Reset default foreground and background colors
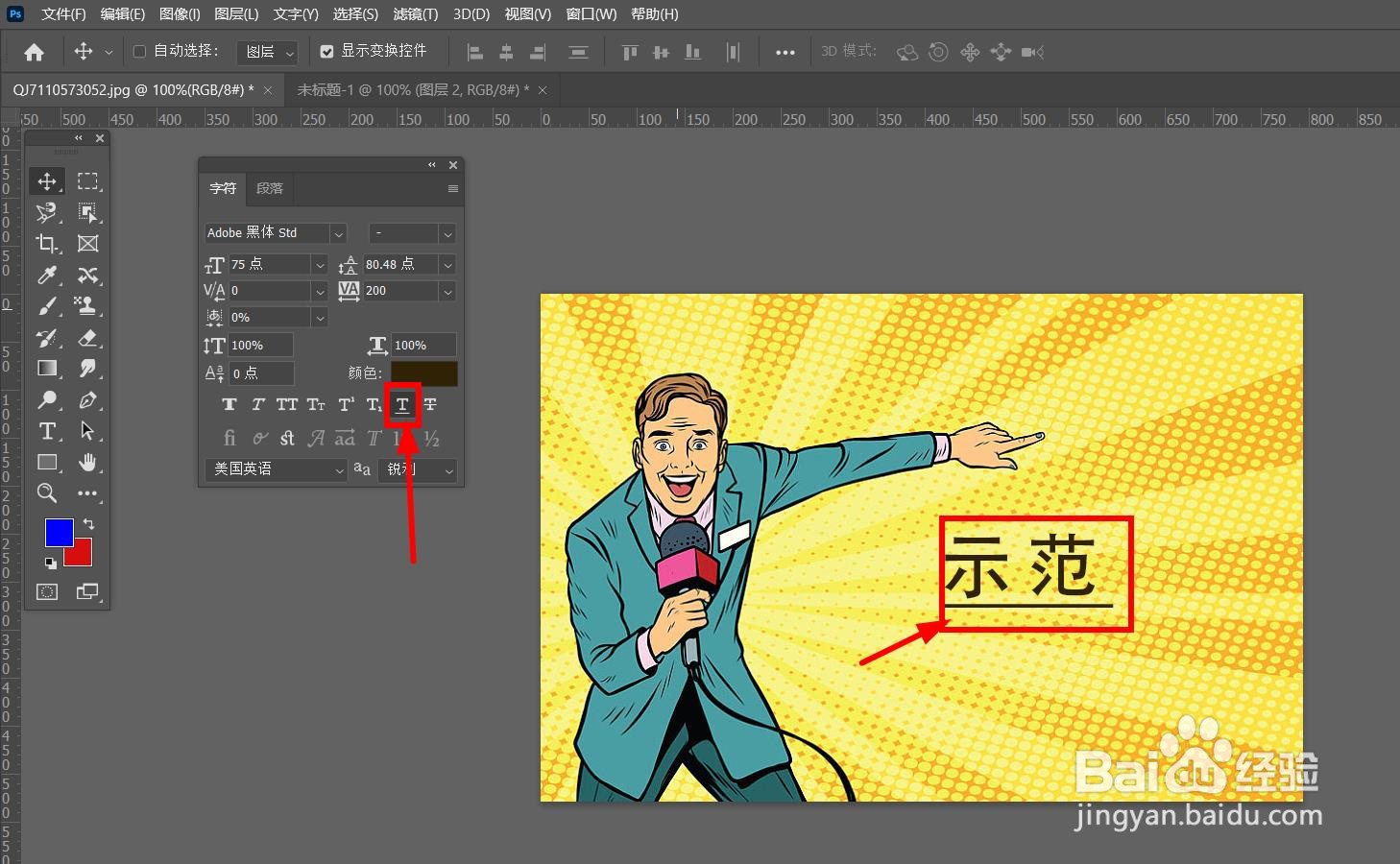Image resolution: width=1400 pixels, height=864 pixels. (50, 564)
